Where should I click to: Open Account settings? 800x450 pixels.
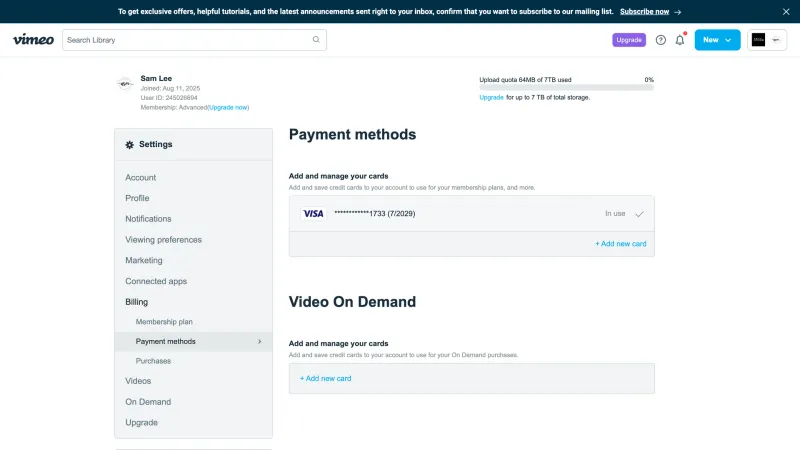click(140, 178)
